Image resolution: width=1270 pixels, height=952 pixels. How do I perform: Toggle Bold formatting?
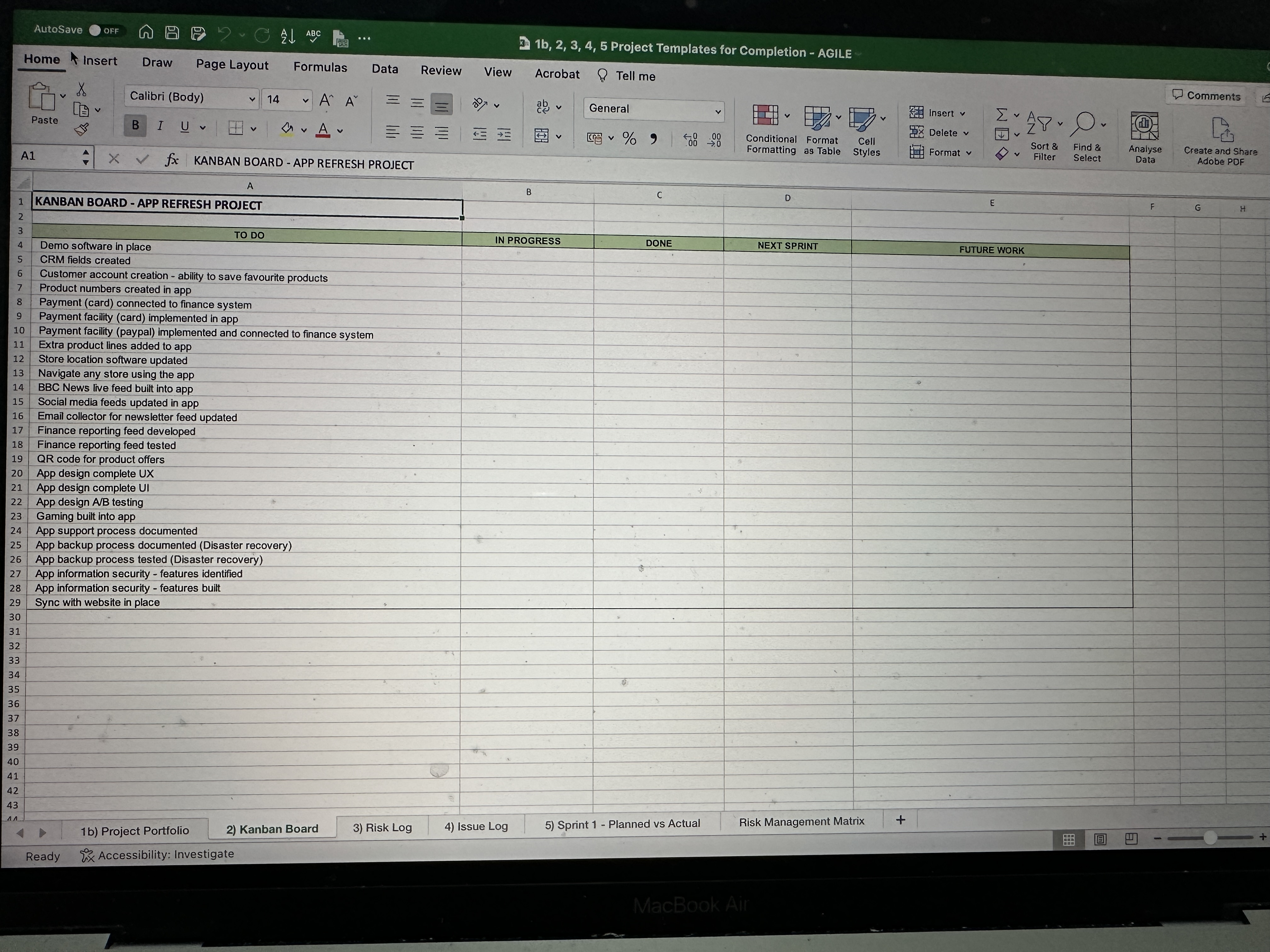135,126
